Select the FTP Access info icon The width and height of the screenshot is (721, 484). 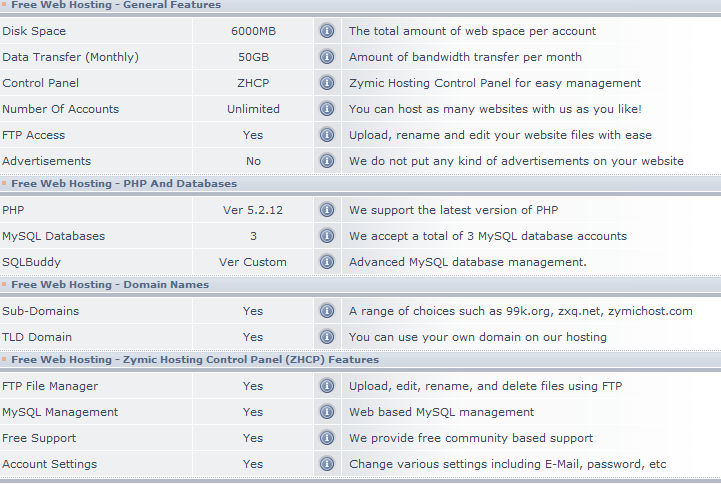[327, 135]
